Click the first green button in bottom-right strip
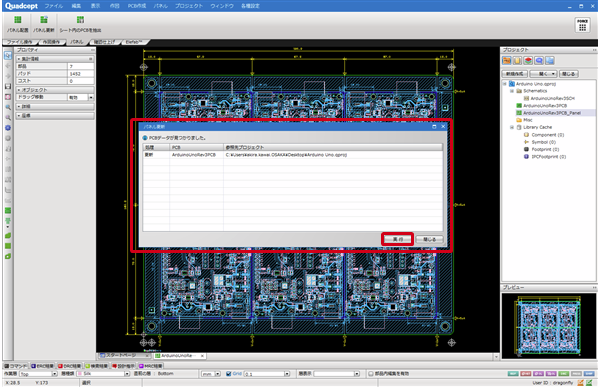 coord(513,374)
